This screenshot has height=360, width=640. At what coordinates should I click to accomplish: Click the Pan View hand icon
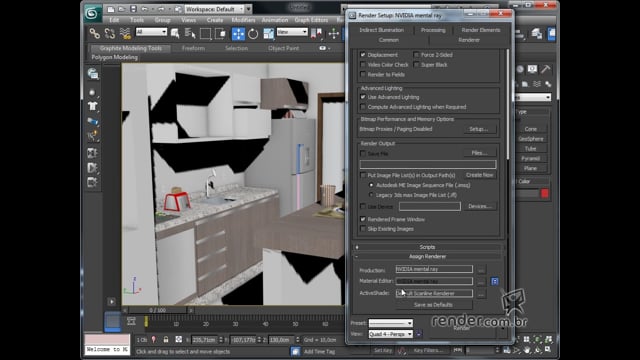pyautogui.click(x=527, y=350)
